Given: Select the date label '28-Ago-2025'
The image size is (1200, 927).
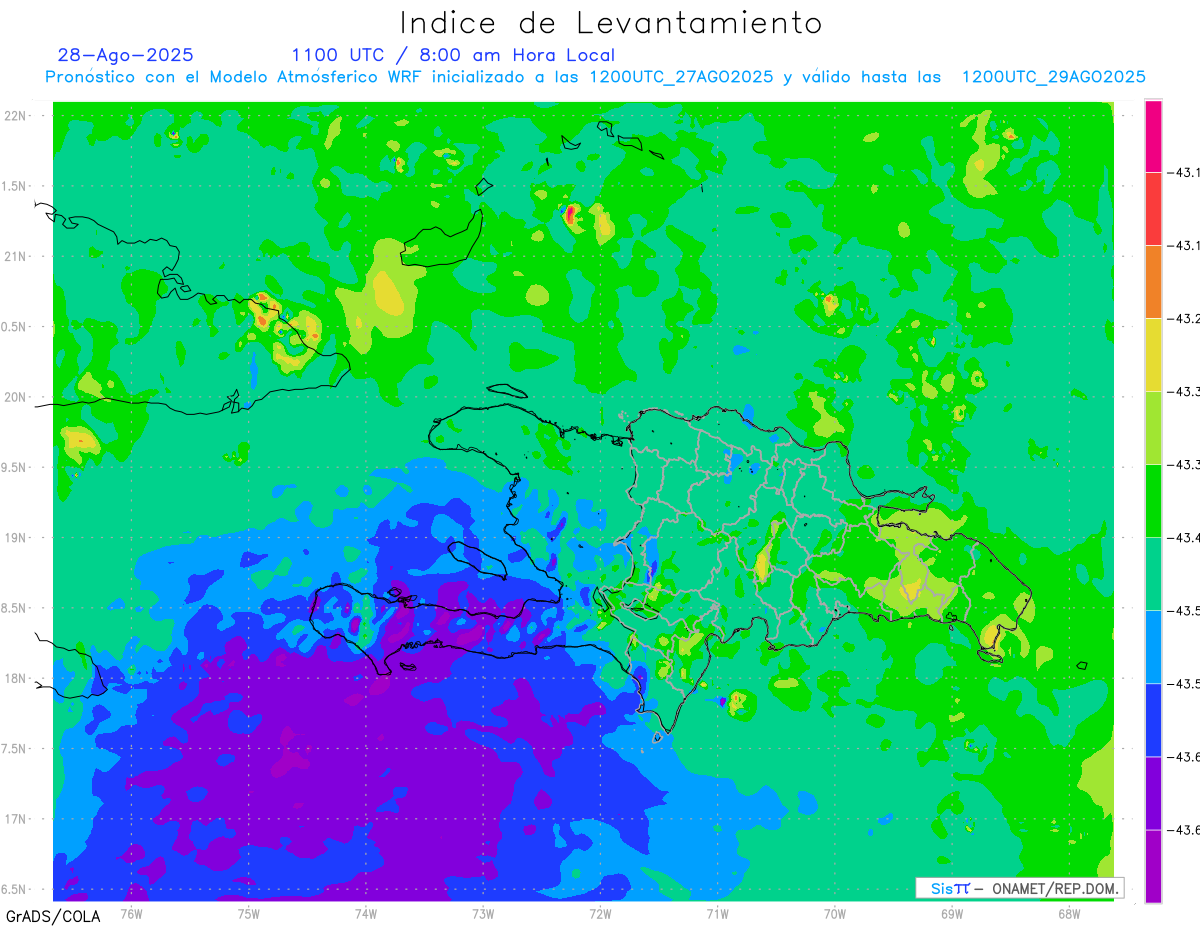Looking at the screenshot, I should (126, 55).
